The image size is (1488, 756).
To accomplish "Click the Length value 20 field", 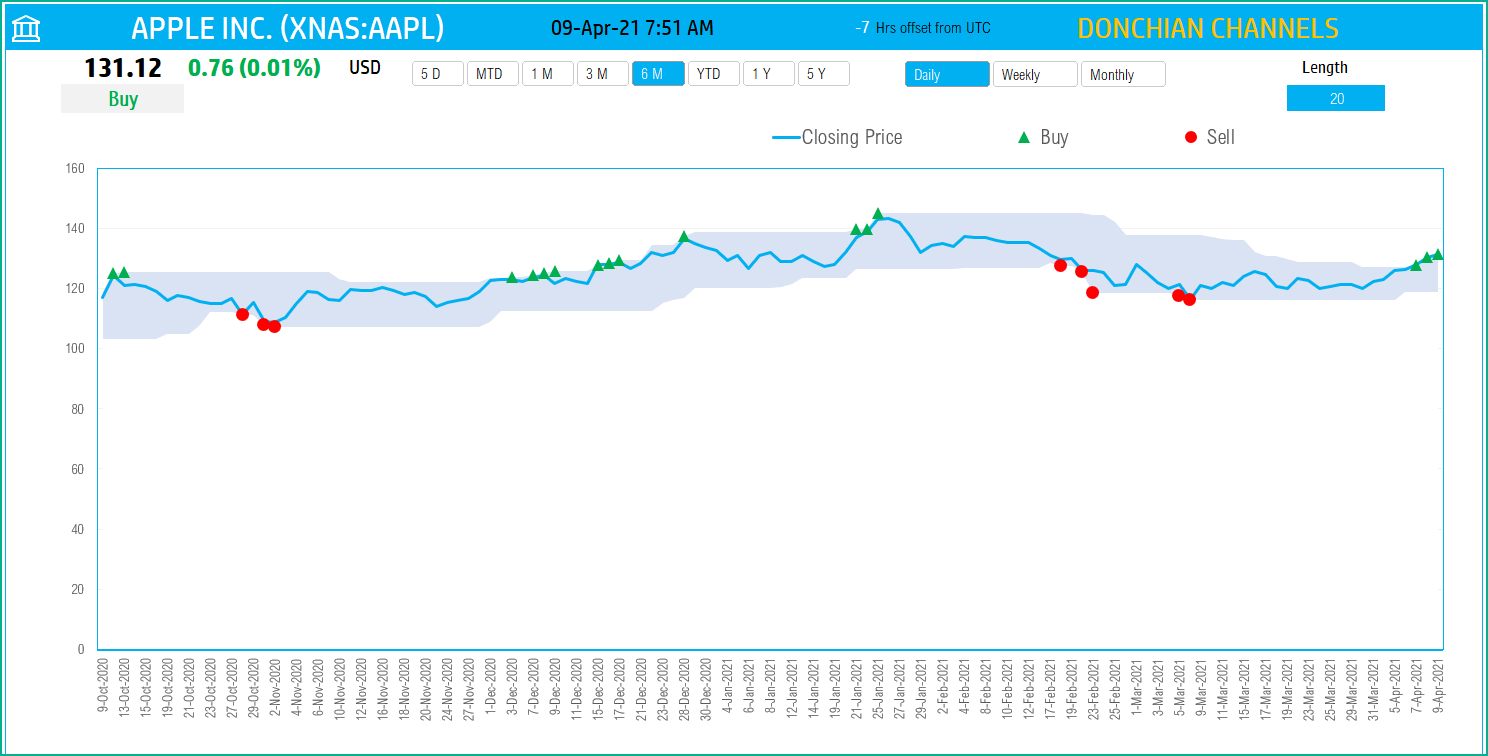I will (x=1336, y=98).
